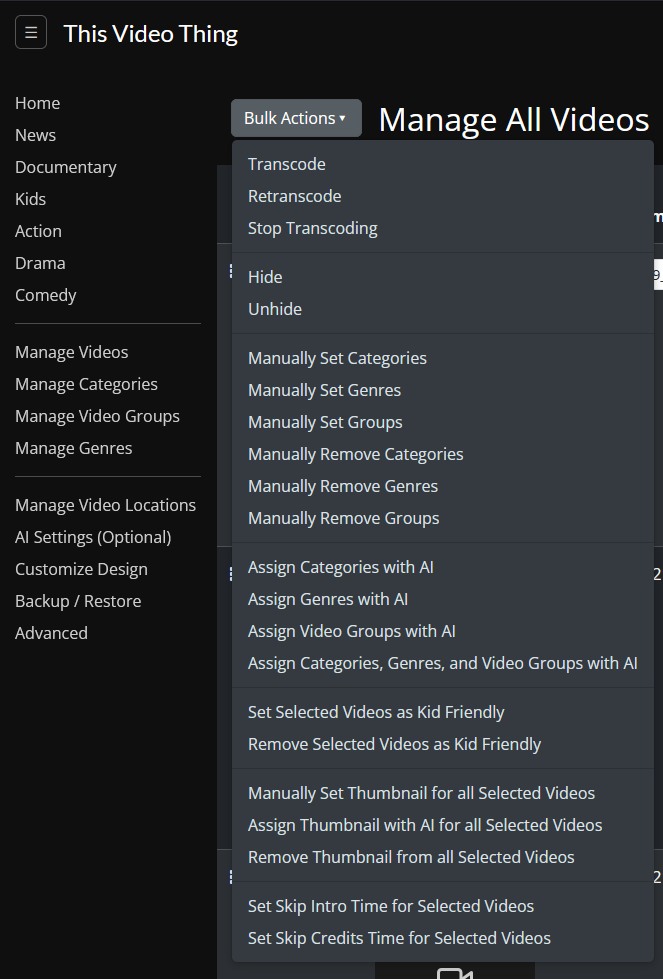663x979 pixels.
Task: Open Customize Design in sidebar
Action: click(81, 569)
